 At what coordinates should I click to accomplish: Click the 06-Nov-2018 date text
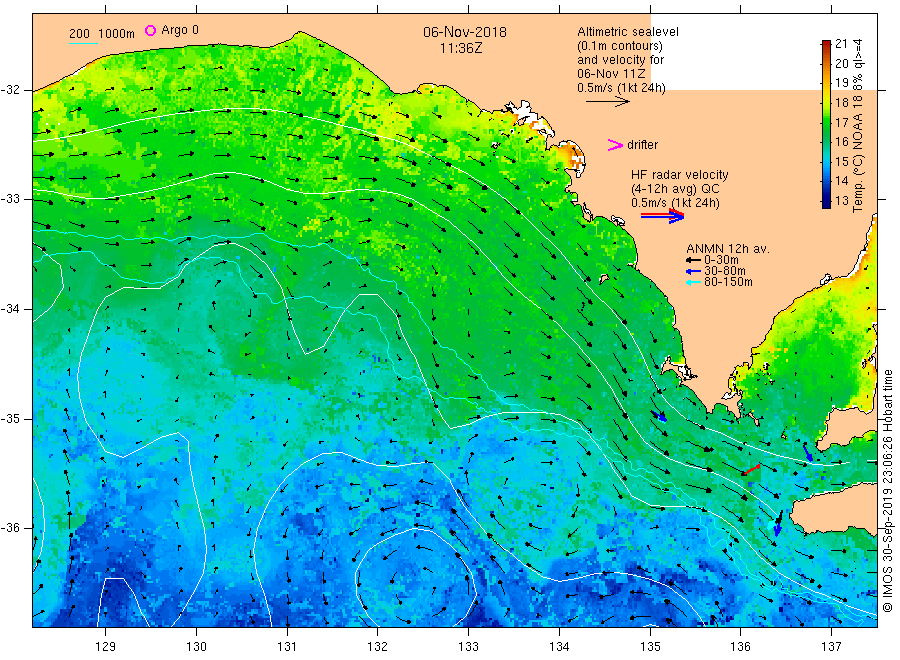click(465, 32)
